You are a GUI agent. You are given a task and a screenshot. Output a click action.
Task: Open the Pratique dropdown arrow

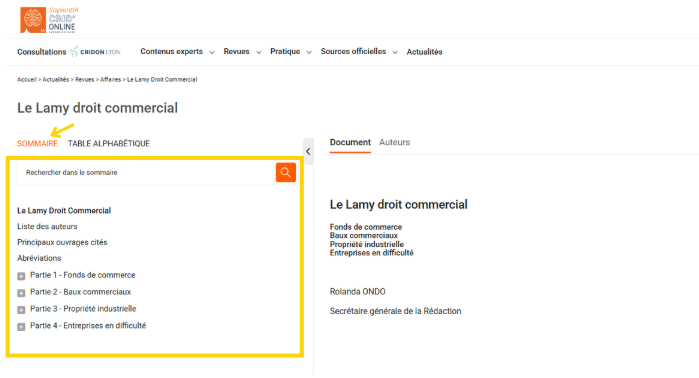309,52
